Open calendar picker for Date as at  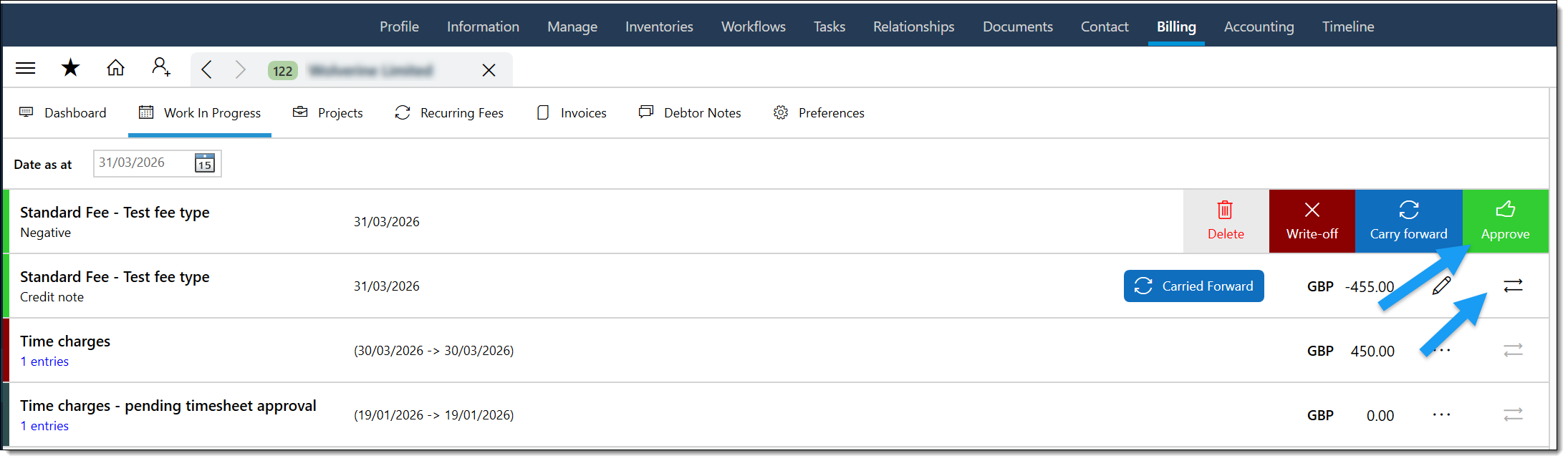205,163
